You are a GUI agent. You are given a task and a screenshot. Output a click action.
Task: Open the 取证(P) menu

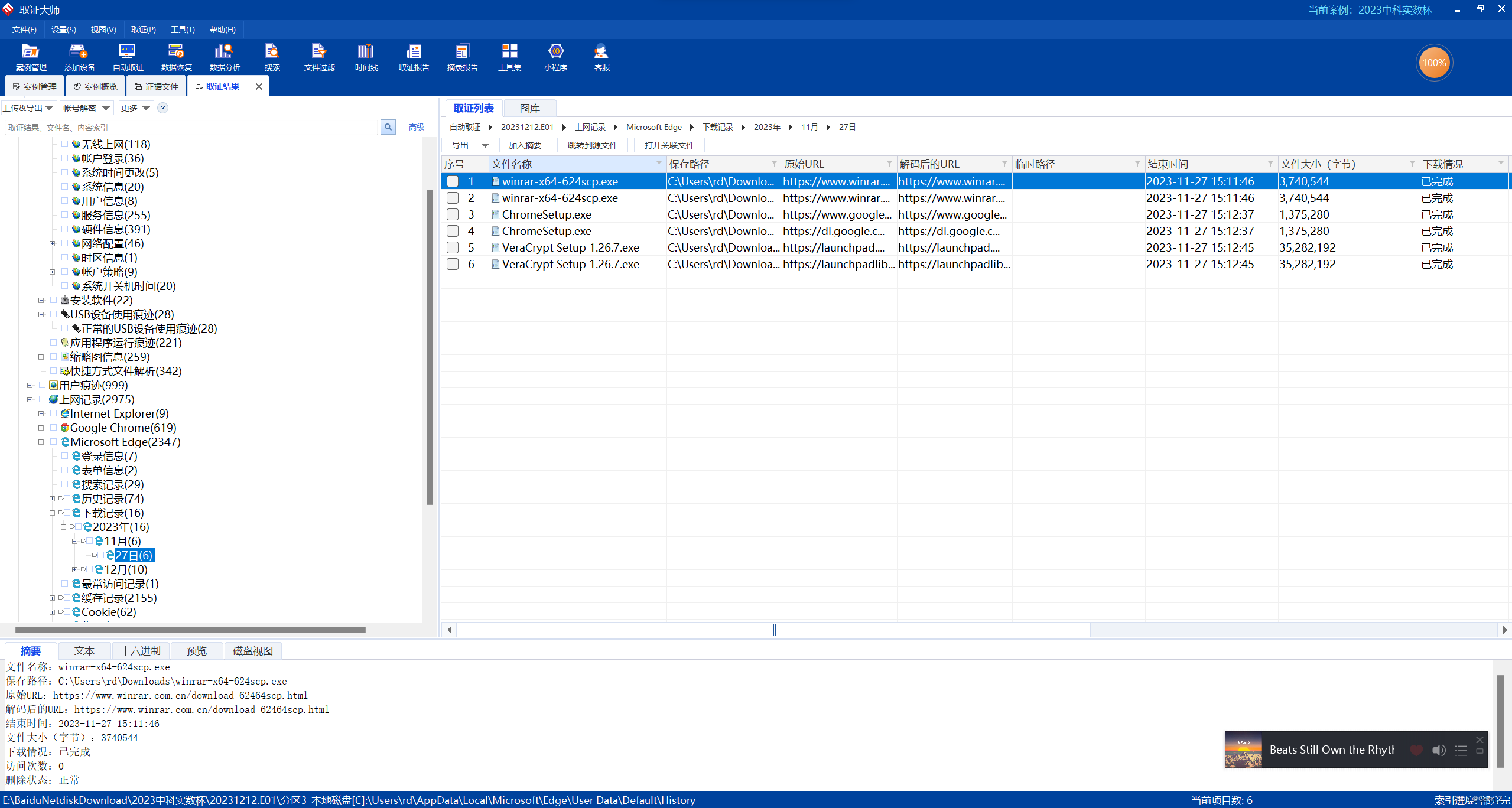pyautogui.click(x=143, y=30)
